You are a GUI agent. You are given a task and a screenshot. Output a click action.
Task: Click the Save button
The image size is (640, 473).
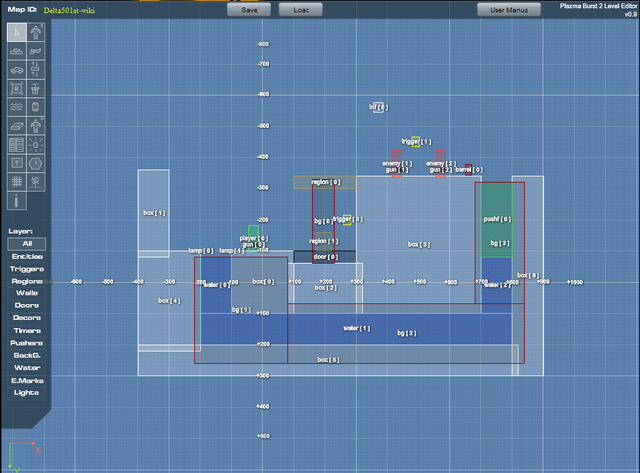pos(249,10)
